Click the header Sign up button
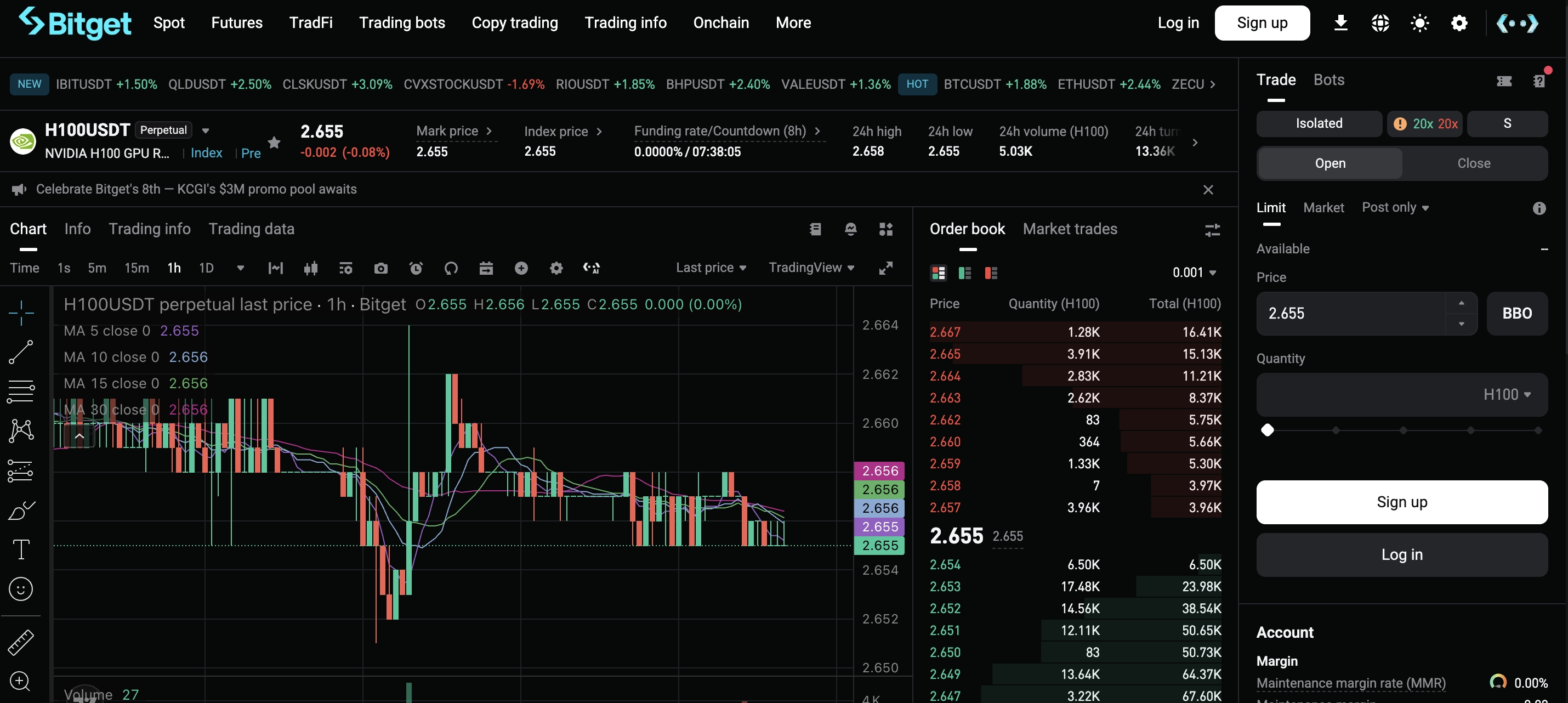Screen dimensions: 1568x703 pyautogui.click(x=1262, y=23)
